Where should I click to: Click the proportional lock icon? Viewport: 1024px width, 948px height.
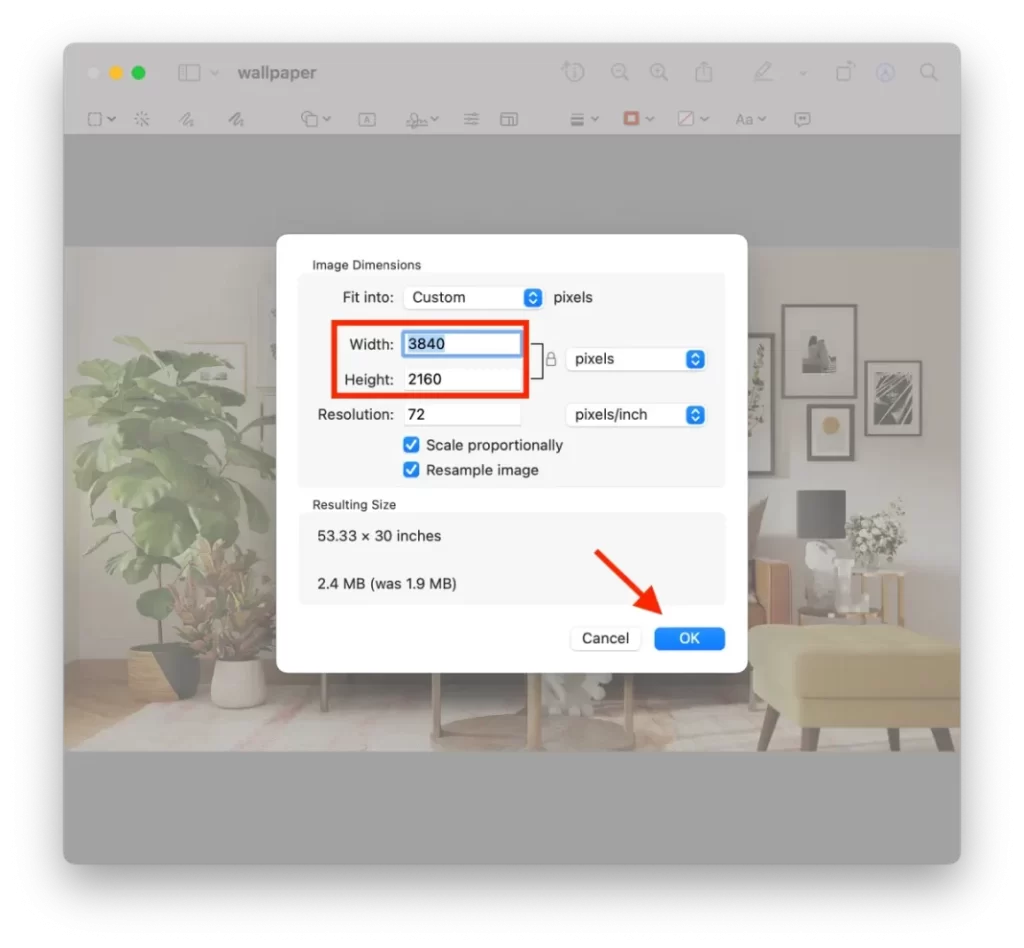[x=551, y=359]
